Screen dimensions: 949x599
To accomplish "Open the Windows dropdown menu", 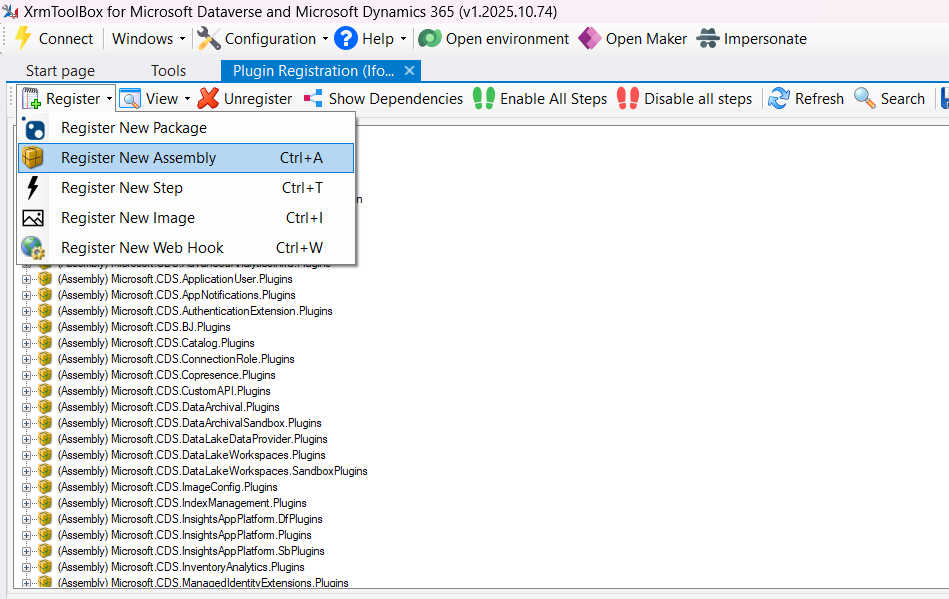I will coord(148,39).
